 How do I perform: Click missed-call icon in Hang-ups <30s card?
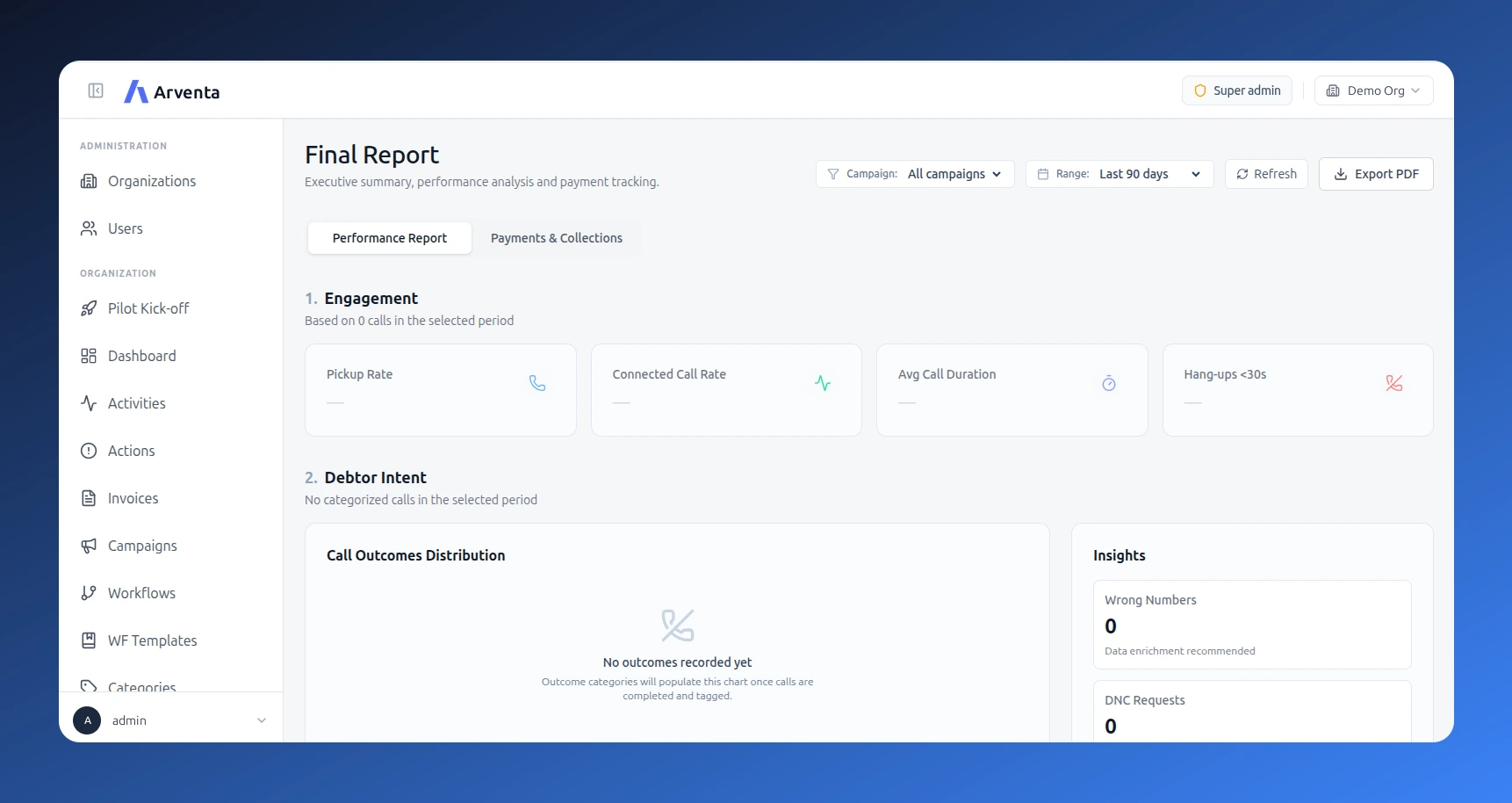1394,383
